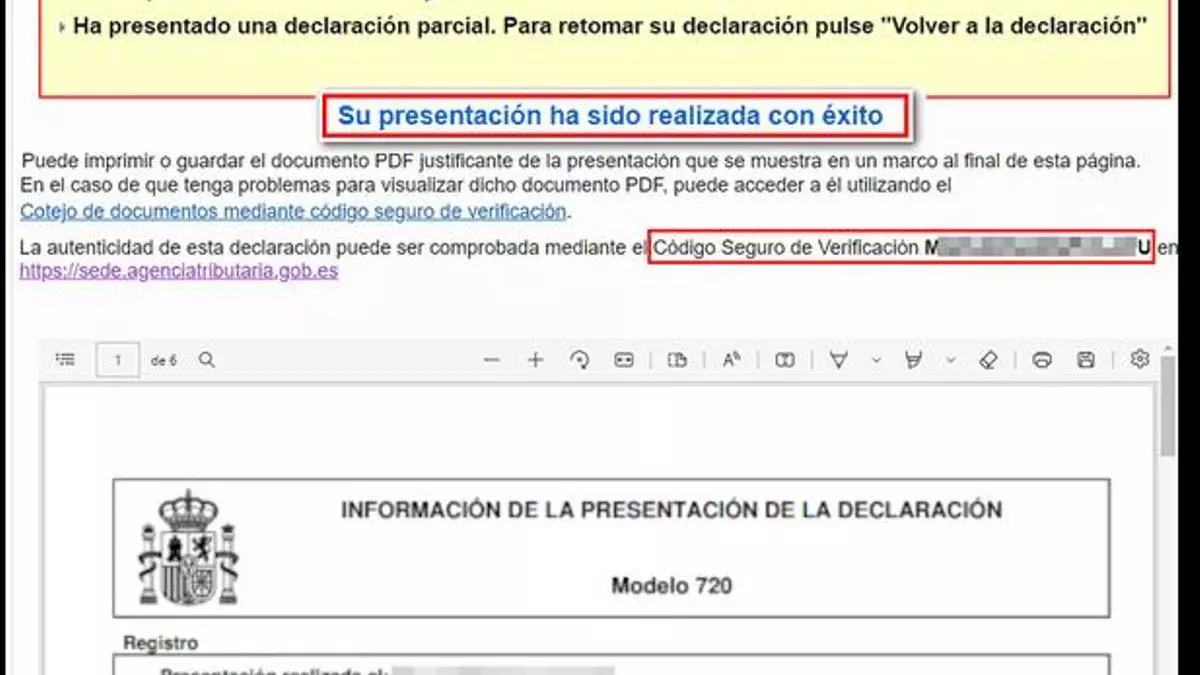Select the eraser tool
This screenshot has height=675, width=1200.
pos(988,360)
